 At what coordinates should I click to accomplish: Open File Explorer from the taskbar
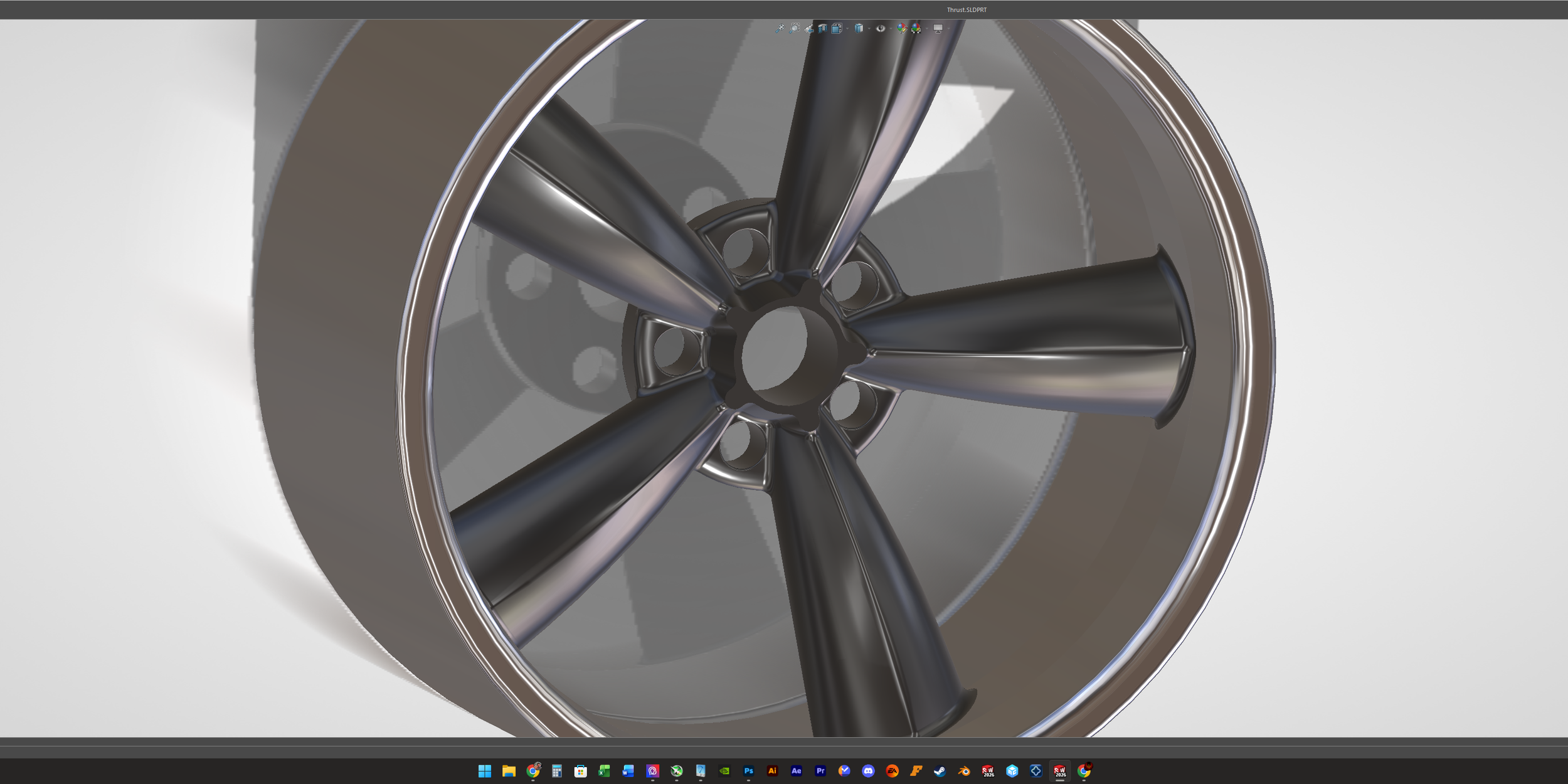(x=509, y=771)
